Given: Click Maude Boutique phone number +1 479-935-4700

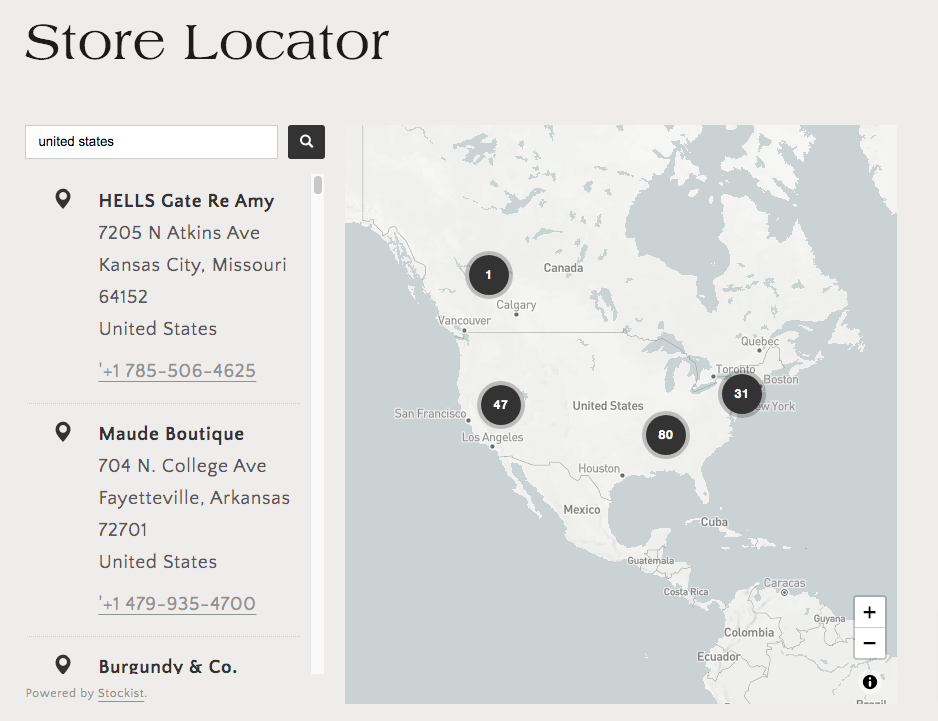Looking at the screenshot, I should tap(177, 604).
